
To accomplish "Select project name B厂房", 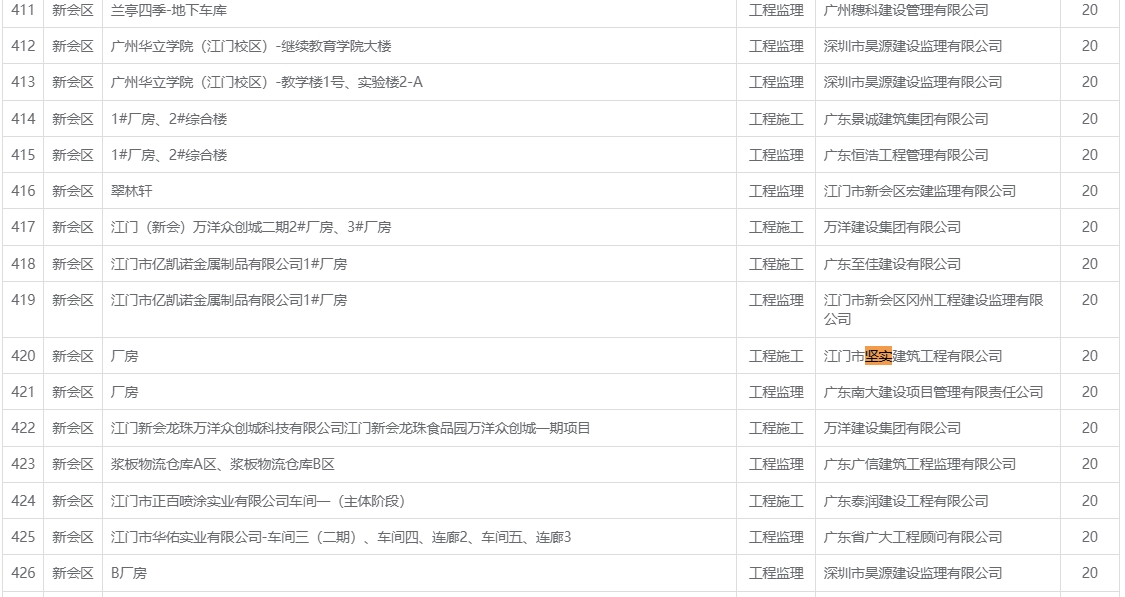I will [128, 573].
